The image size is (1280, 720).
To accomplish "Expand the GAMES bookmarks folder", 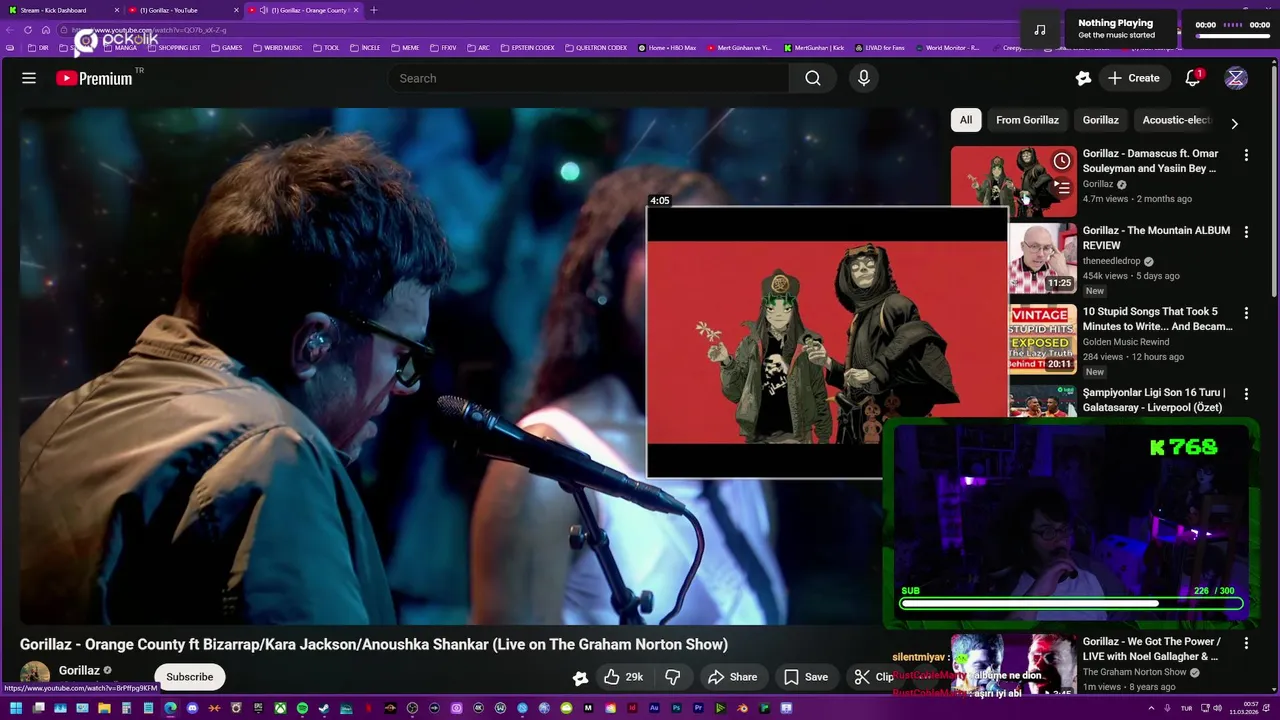I will click(x=226, y=48).
